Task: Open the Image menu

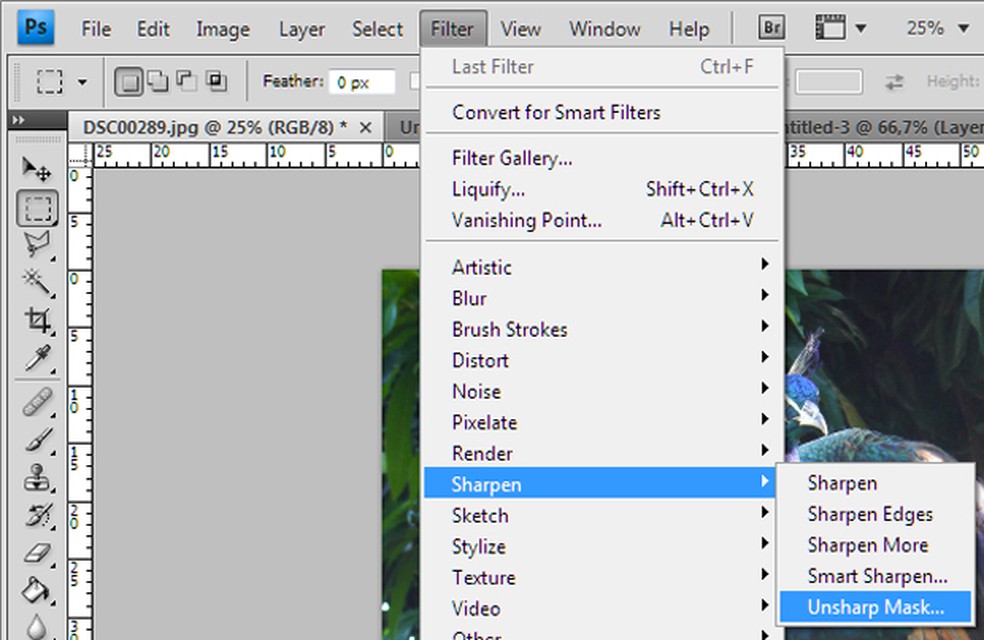Action: 223,29
